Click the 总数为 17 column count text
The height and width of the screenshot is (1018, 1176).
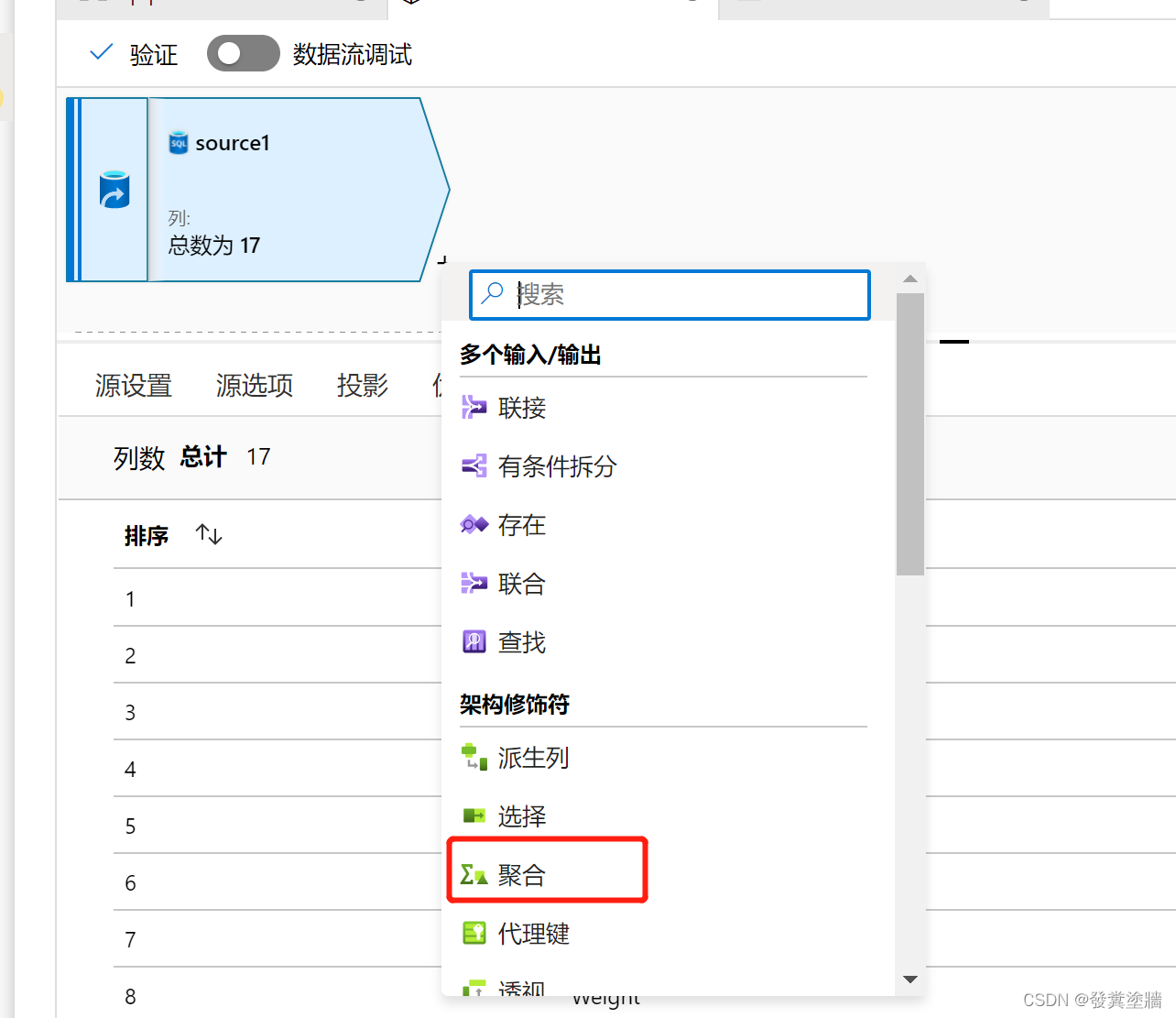(x=214, y=246)
